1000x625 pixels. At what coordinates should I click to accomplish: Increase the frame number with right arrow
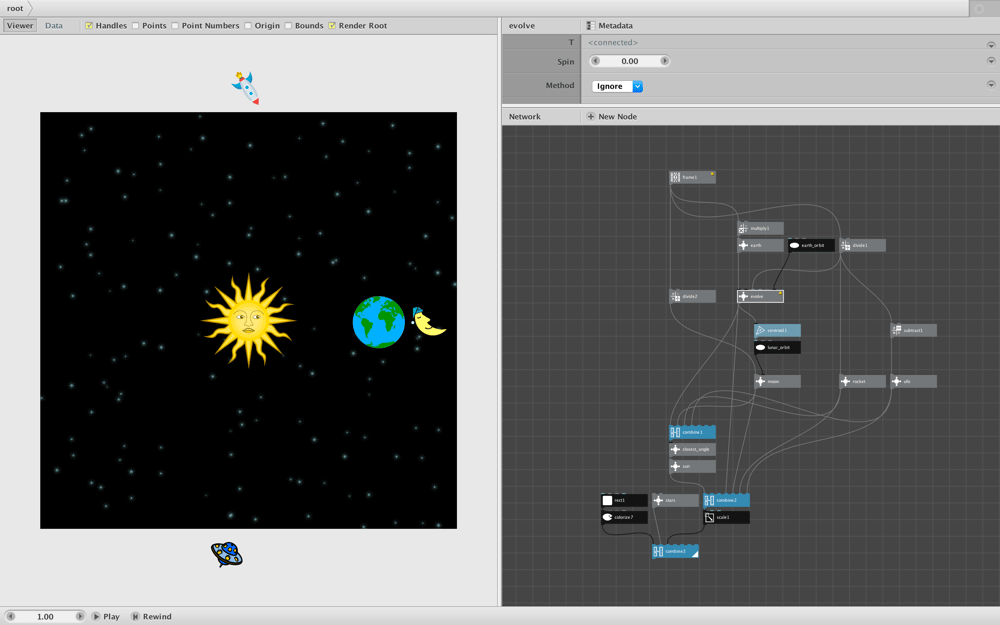[x=80, y=617]
